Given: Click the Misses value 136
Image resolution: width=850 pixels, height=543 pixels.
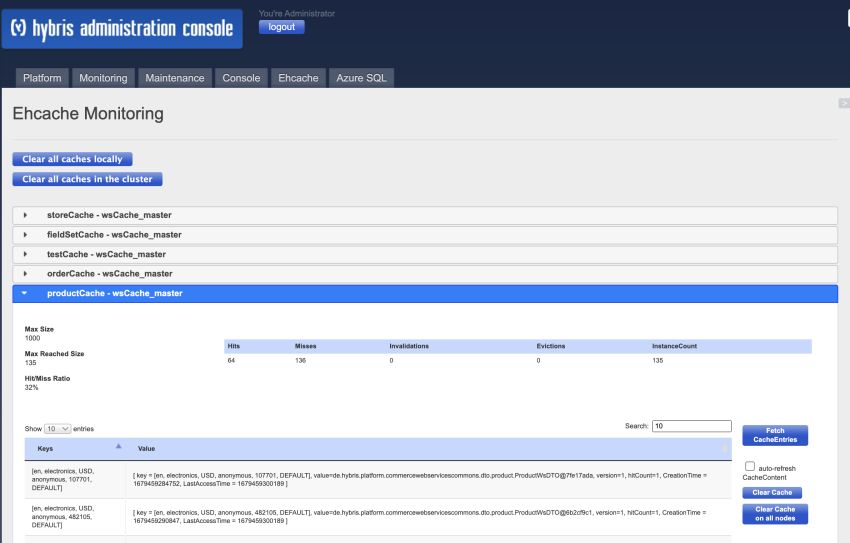Looking at the screenshot, I should coord(300,360).
